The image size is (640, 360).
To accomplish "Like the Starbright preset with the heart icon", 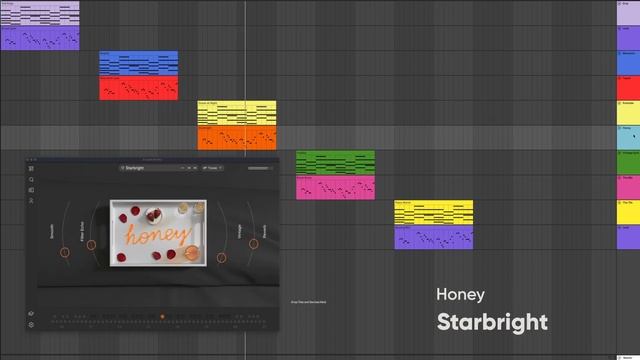I will 122,168.
